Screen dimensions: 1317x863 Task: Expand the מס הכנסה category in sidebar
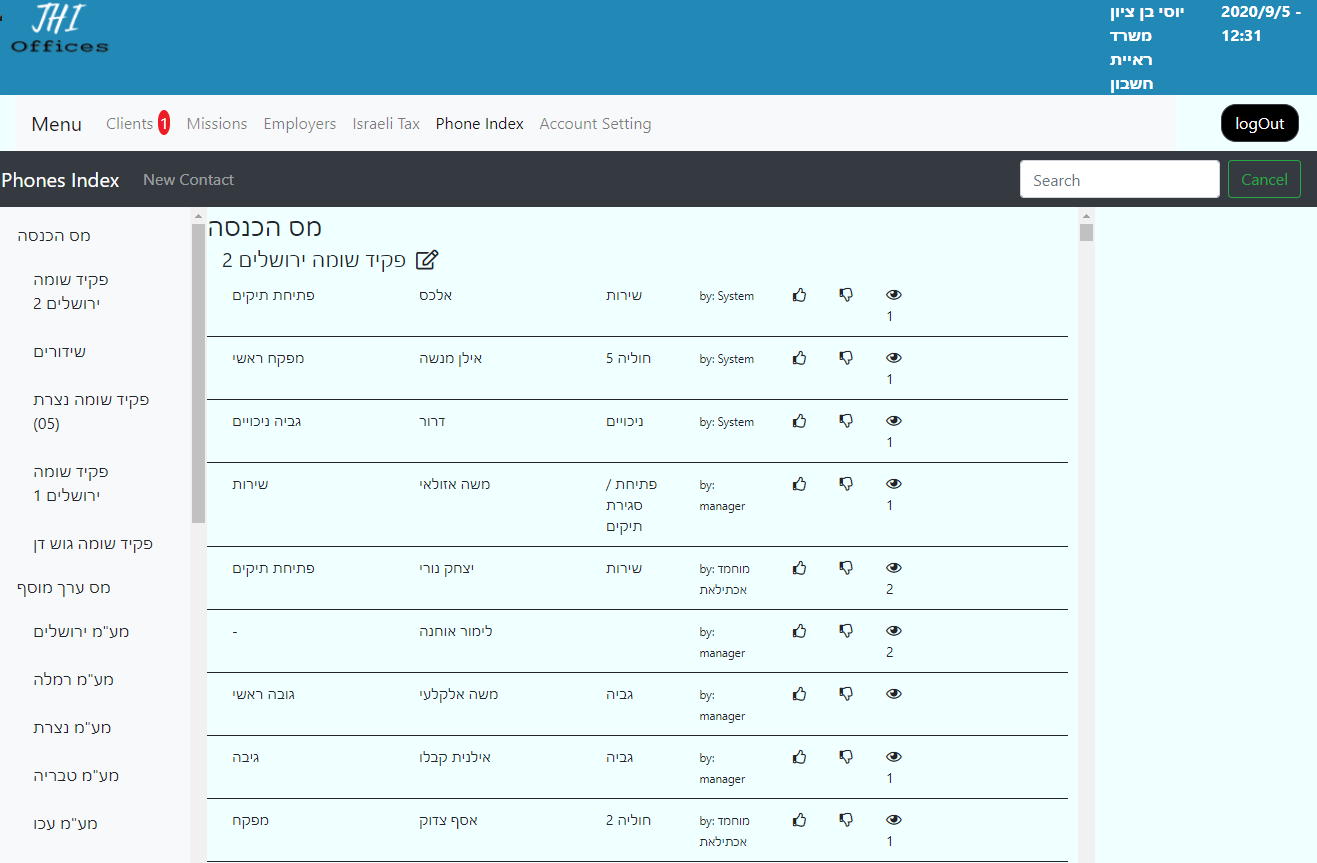point(54,236)
